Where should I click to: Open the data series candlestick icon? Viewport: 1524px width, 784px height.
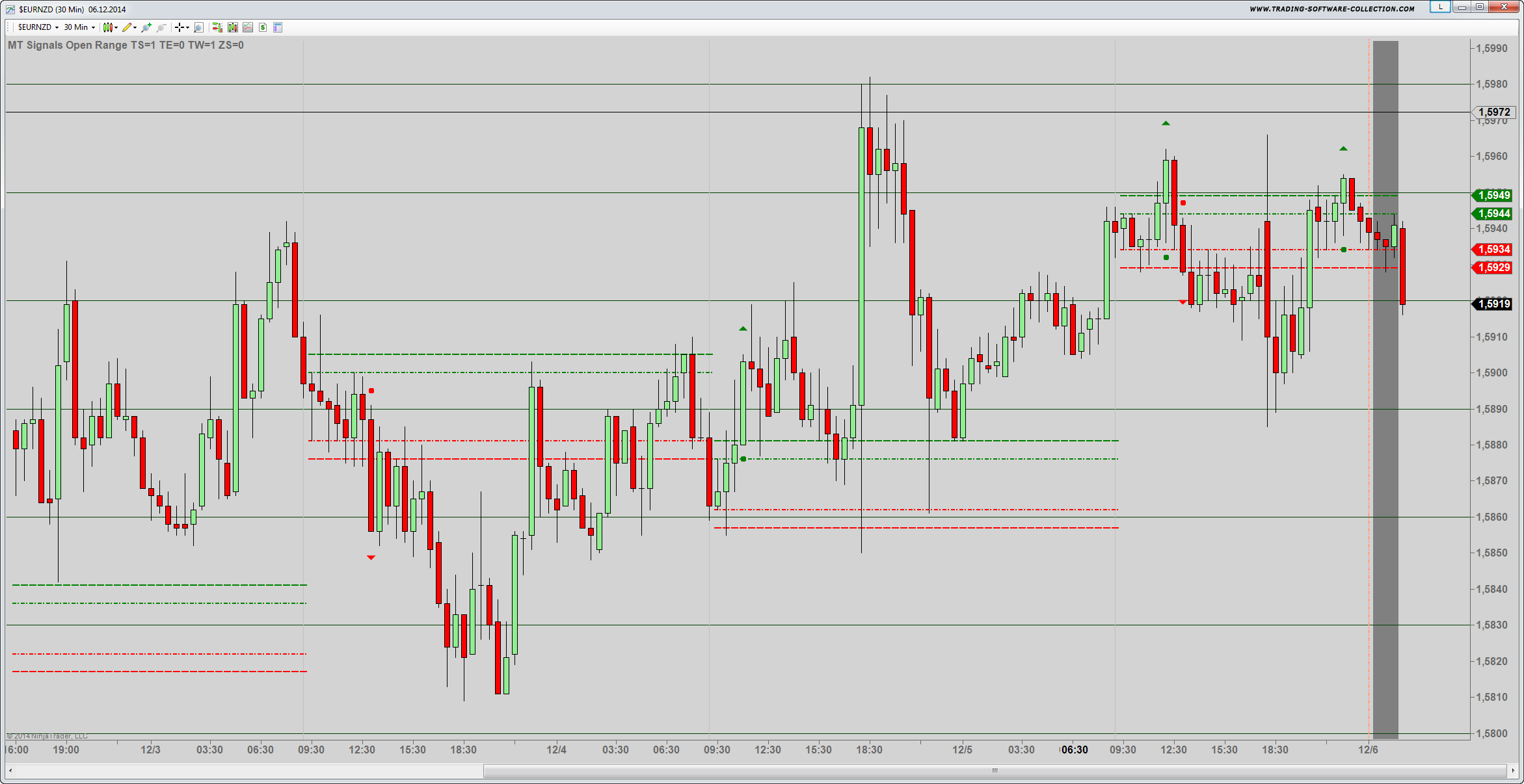[232, 27]
